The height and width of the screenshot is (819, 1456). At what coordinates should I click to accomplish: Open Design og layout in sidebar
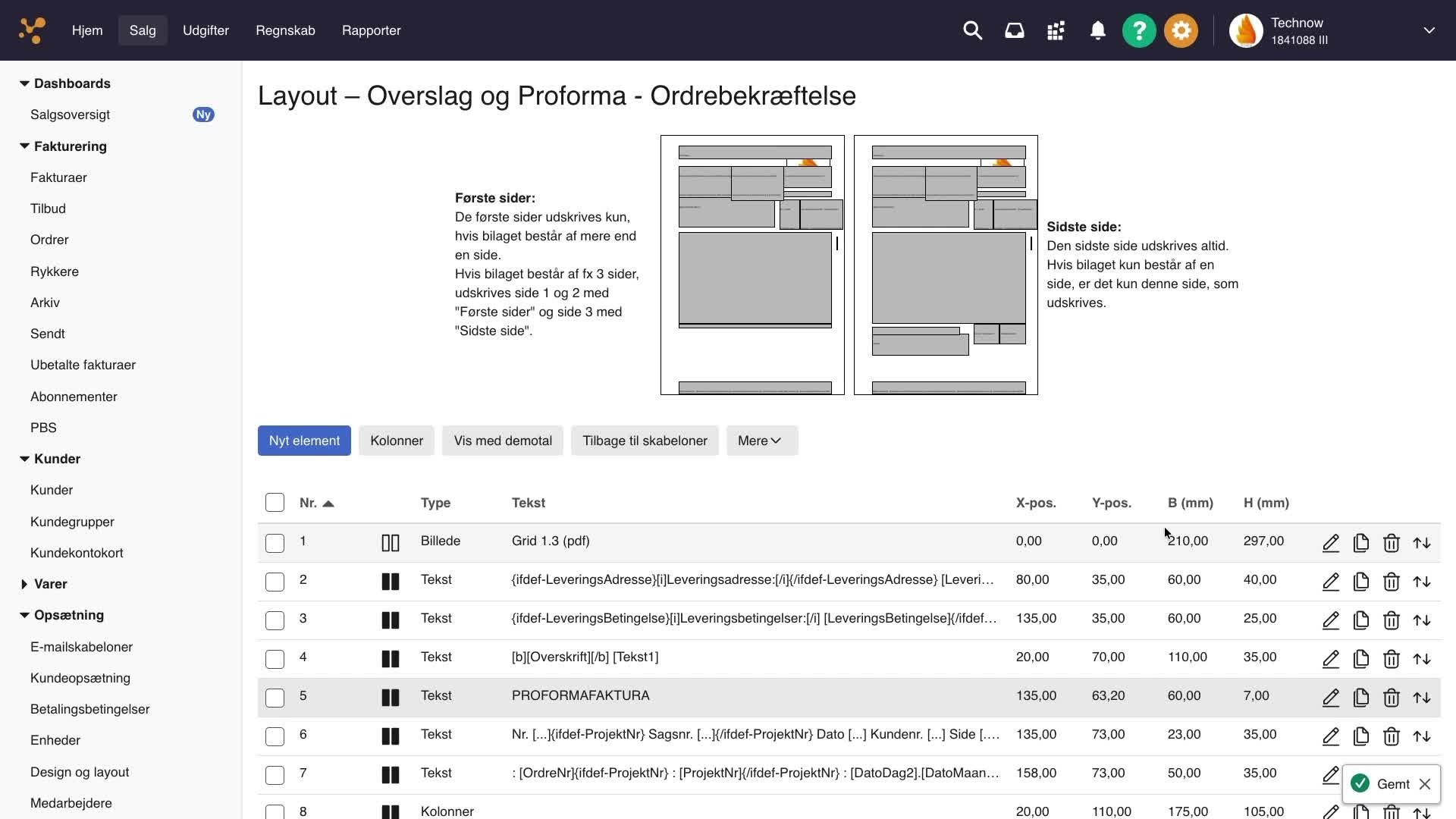pos(80,772)
